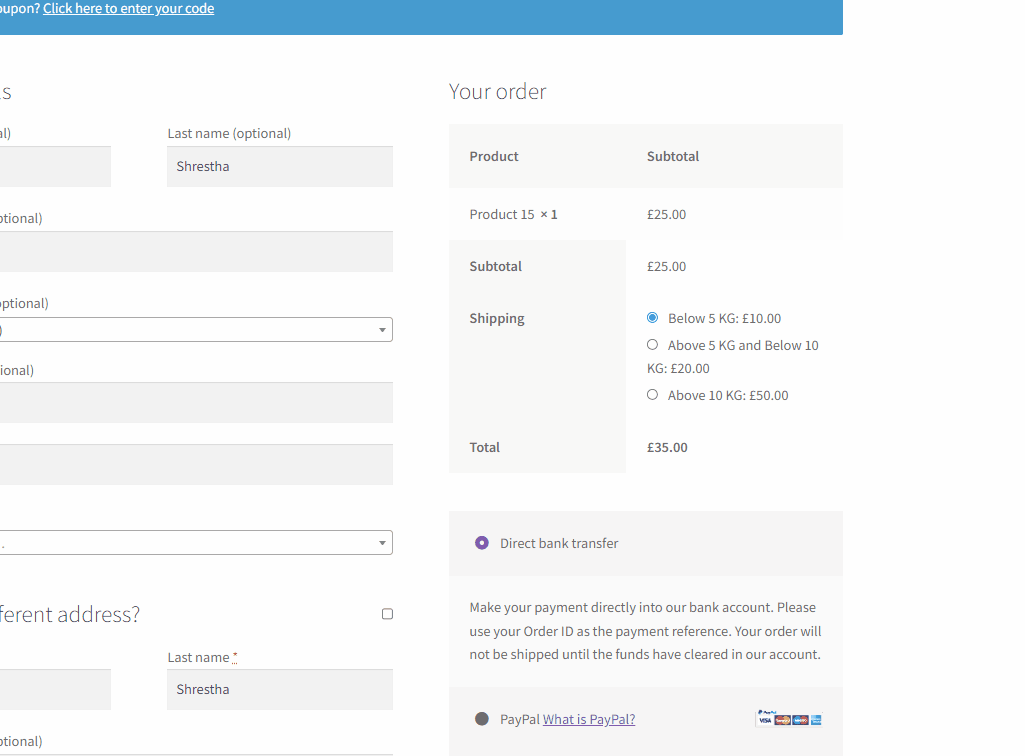
Task: Select Direct bank transfer payment method
Action: coord(482,543)
